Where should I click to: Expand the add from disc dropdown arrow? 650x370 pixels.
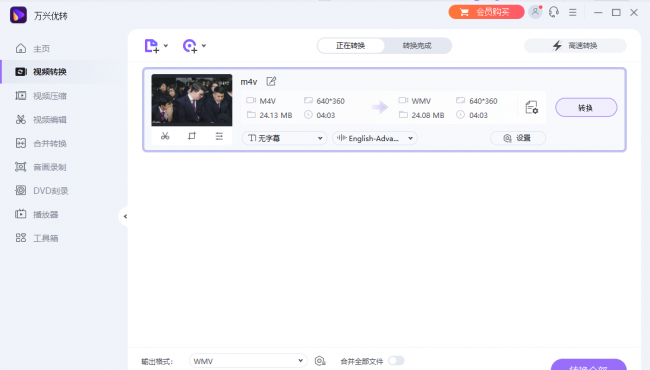[204, 46]
